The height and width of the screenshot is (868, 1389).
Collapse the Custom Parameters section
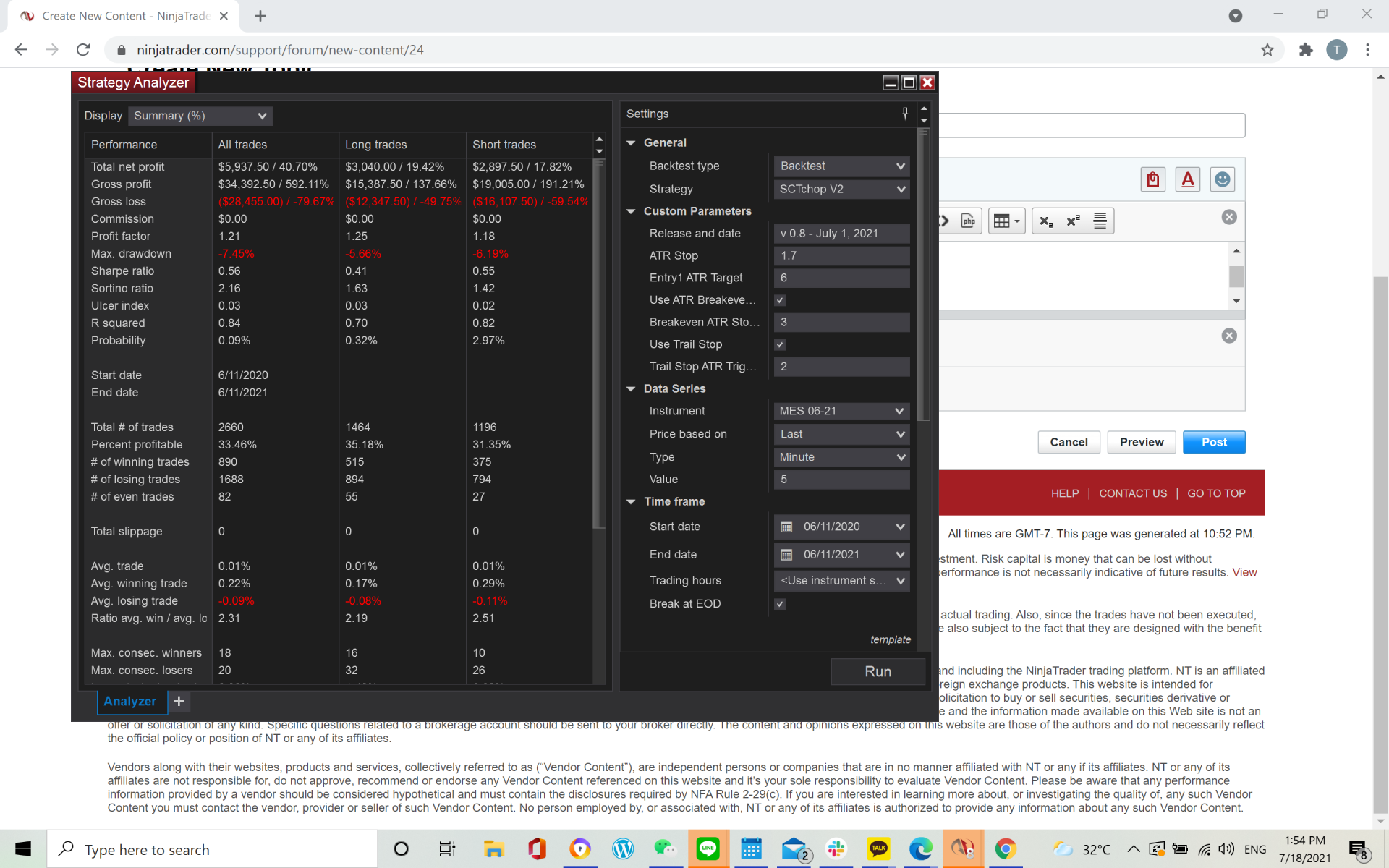tap(631, 211)
